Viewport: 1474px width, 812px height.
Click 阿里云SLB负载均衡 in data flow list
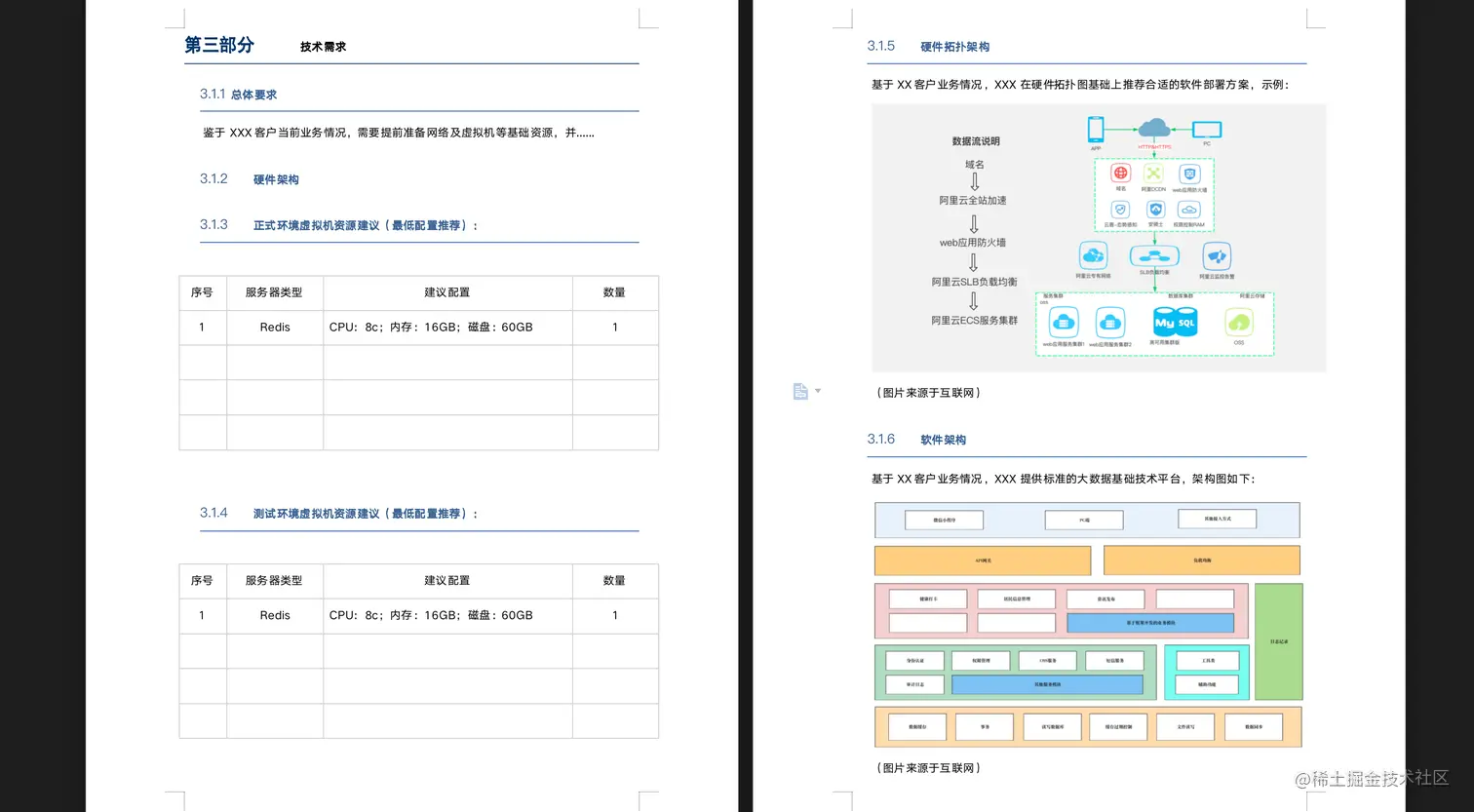[x=974, y=281]
